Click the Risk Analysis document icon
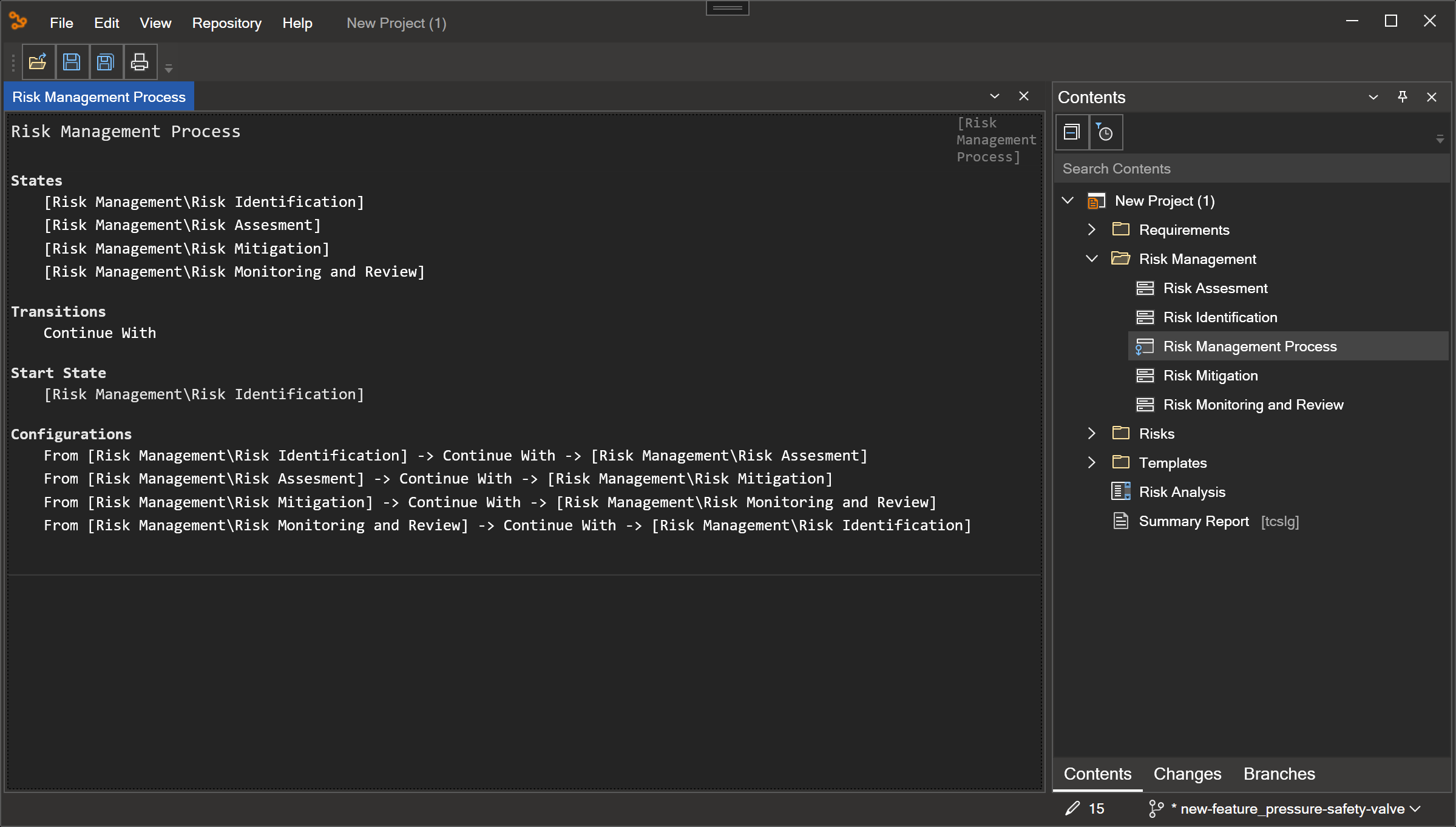1456x827 pixels. coord(1120,491)
